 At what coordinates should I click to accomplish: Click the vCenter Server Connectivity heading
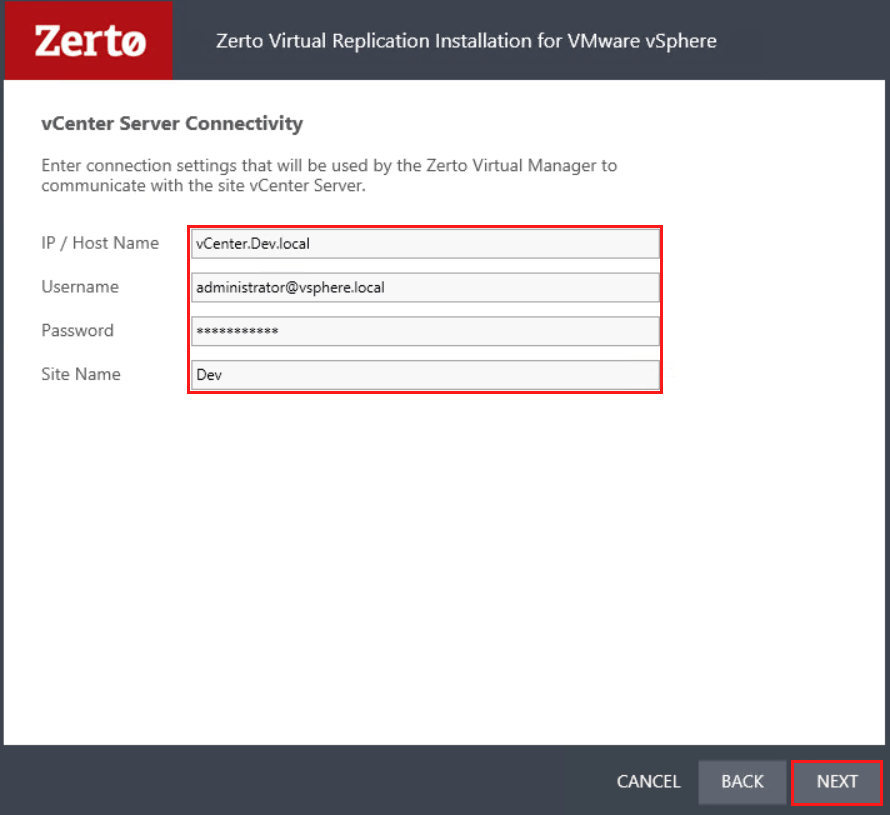click(172, 124)
